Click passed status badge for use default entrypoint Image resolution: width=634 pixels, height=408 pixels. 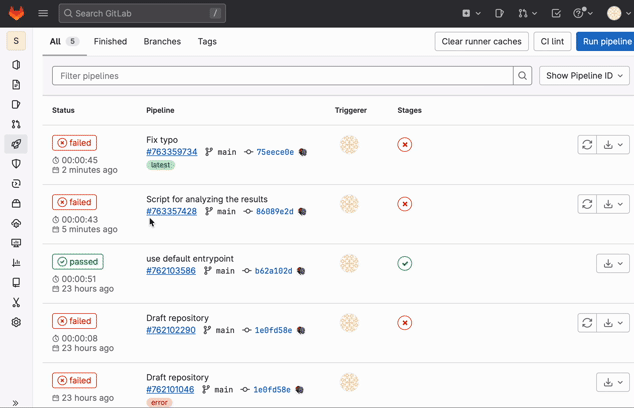pos(78,262)
